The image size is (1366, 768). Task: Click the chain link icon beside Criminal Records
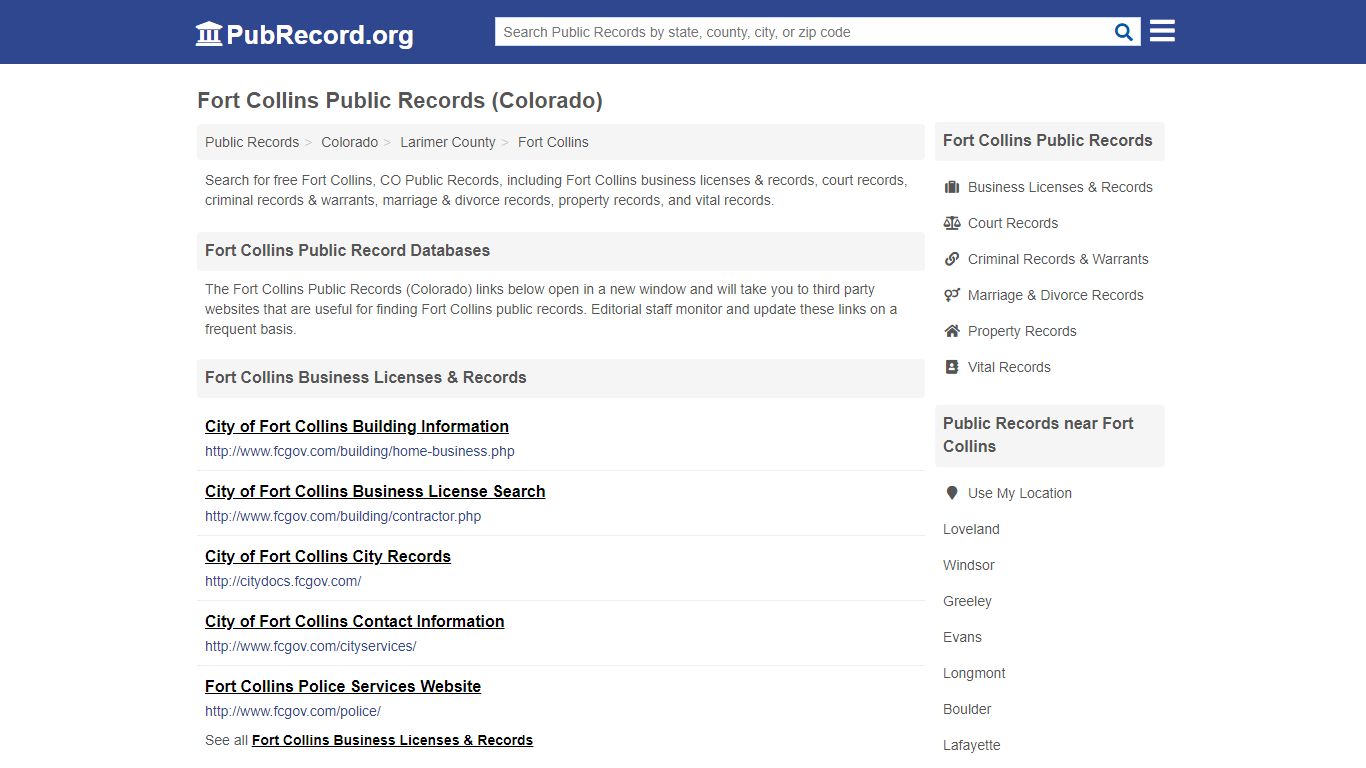(x=952, y=259)
